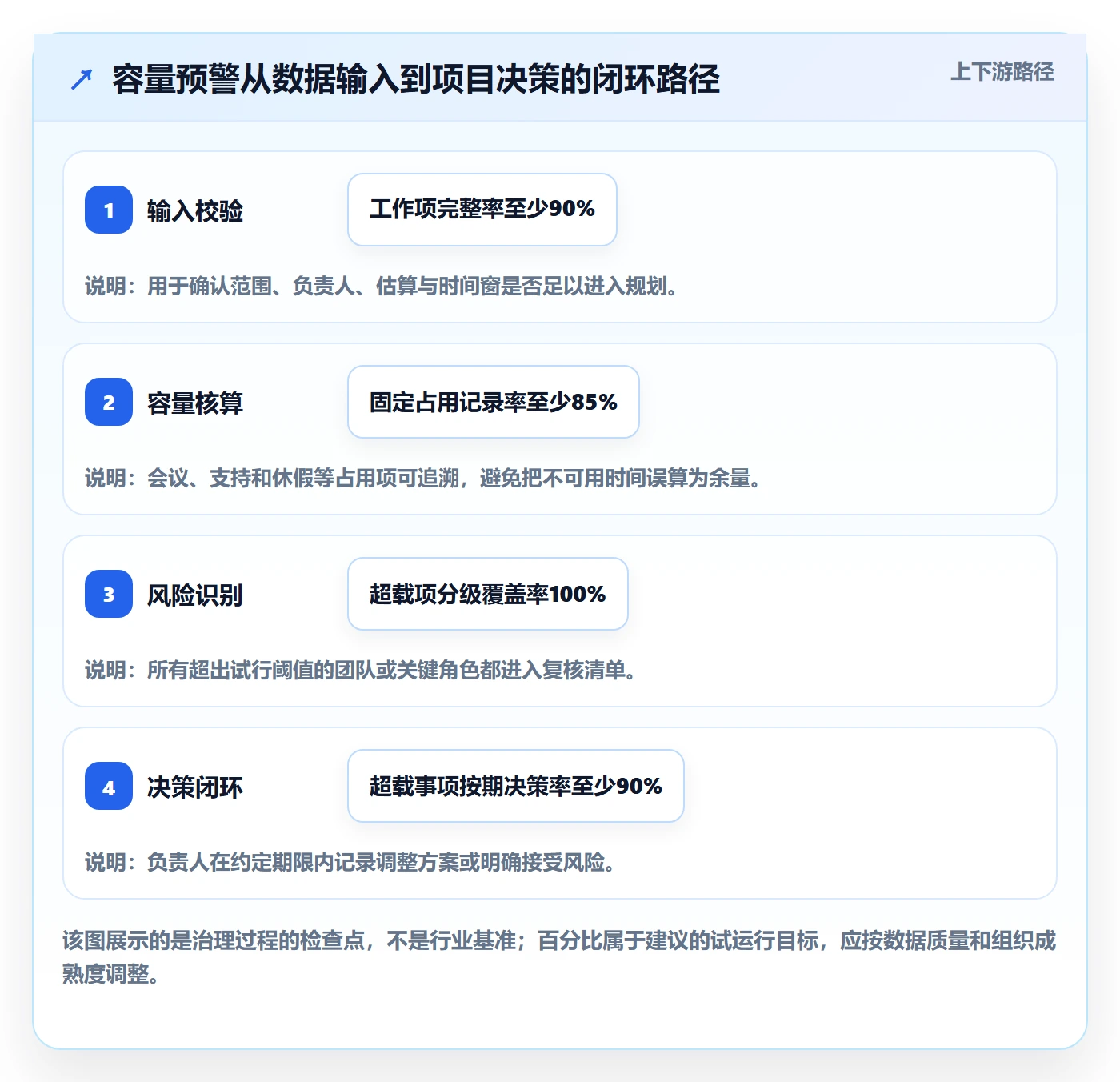Click step number 2 badge
Viewport: 1120px width, 1082px height.
tap(109, 402)
